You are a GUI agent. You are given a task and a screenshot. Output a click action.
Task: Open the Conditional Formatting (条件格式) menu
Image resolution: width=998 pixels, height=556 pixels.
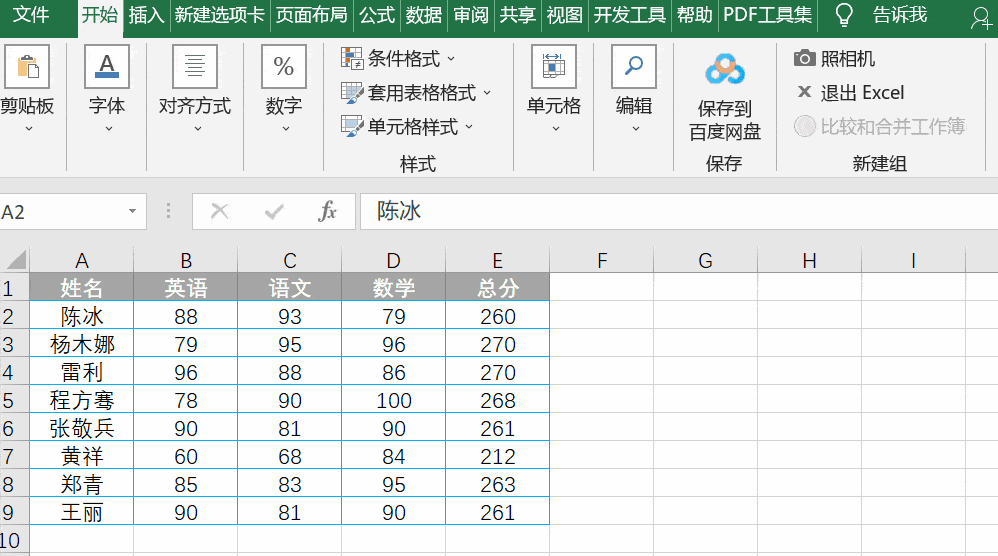click(x=398, y=59)
